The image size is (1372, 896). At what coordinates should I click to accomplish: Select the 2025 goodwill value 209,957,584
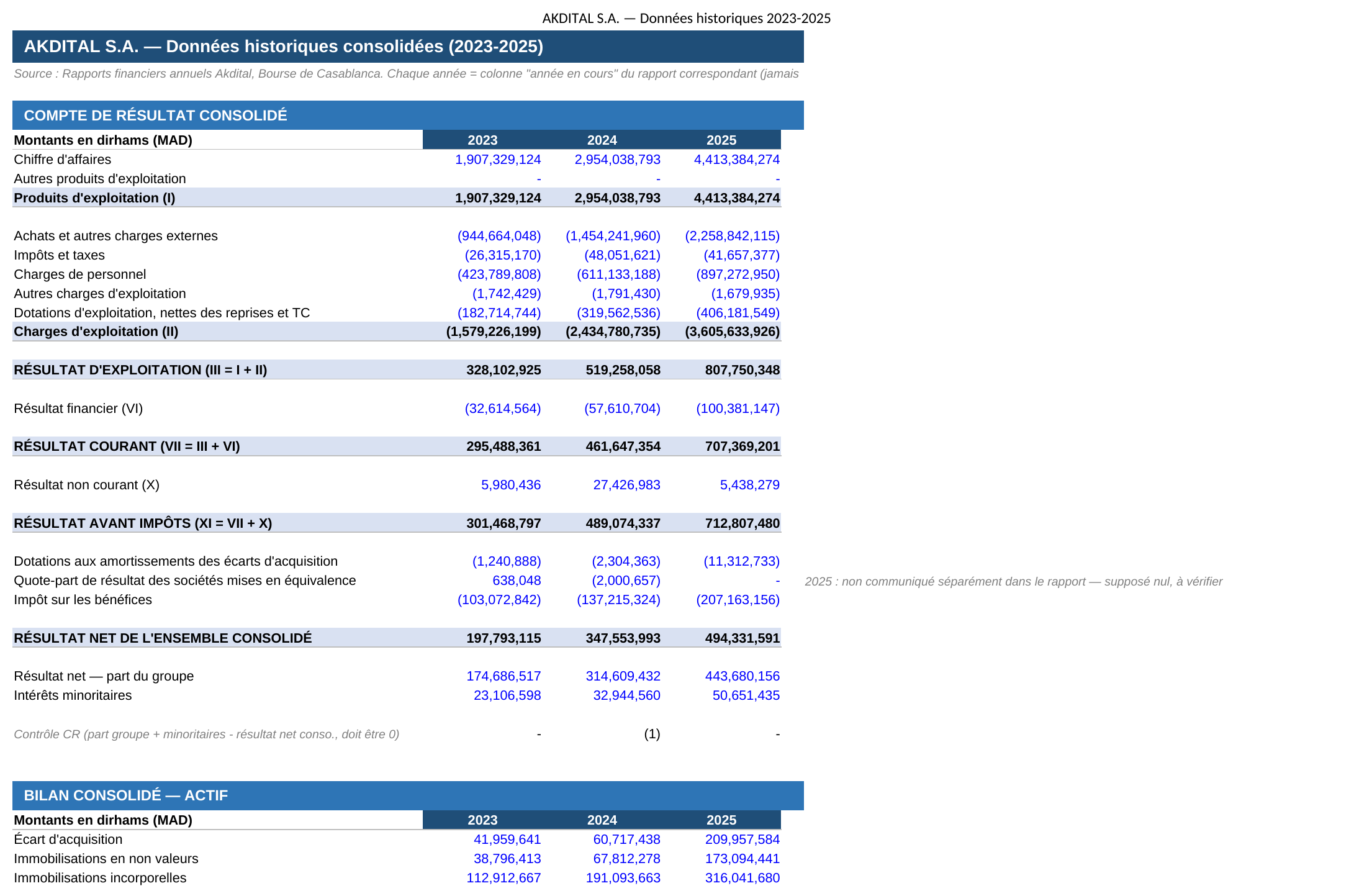(742, 839)
